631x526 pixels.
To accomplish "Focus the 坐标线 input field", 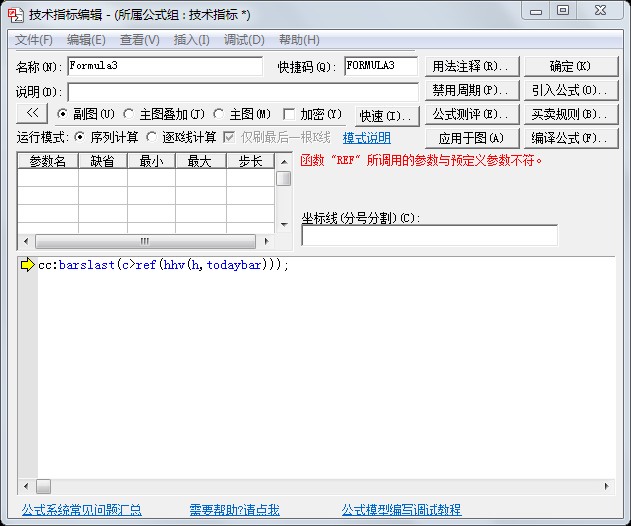I will point(429,235).
